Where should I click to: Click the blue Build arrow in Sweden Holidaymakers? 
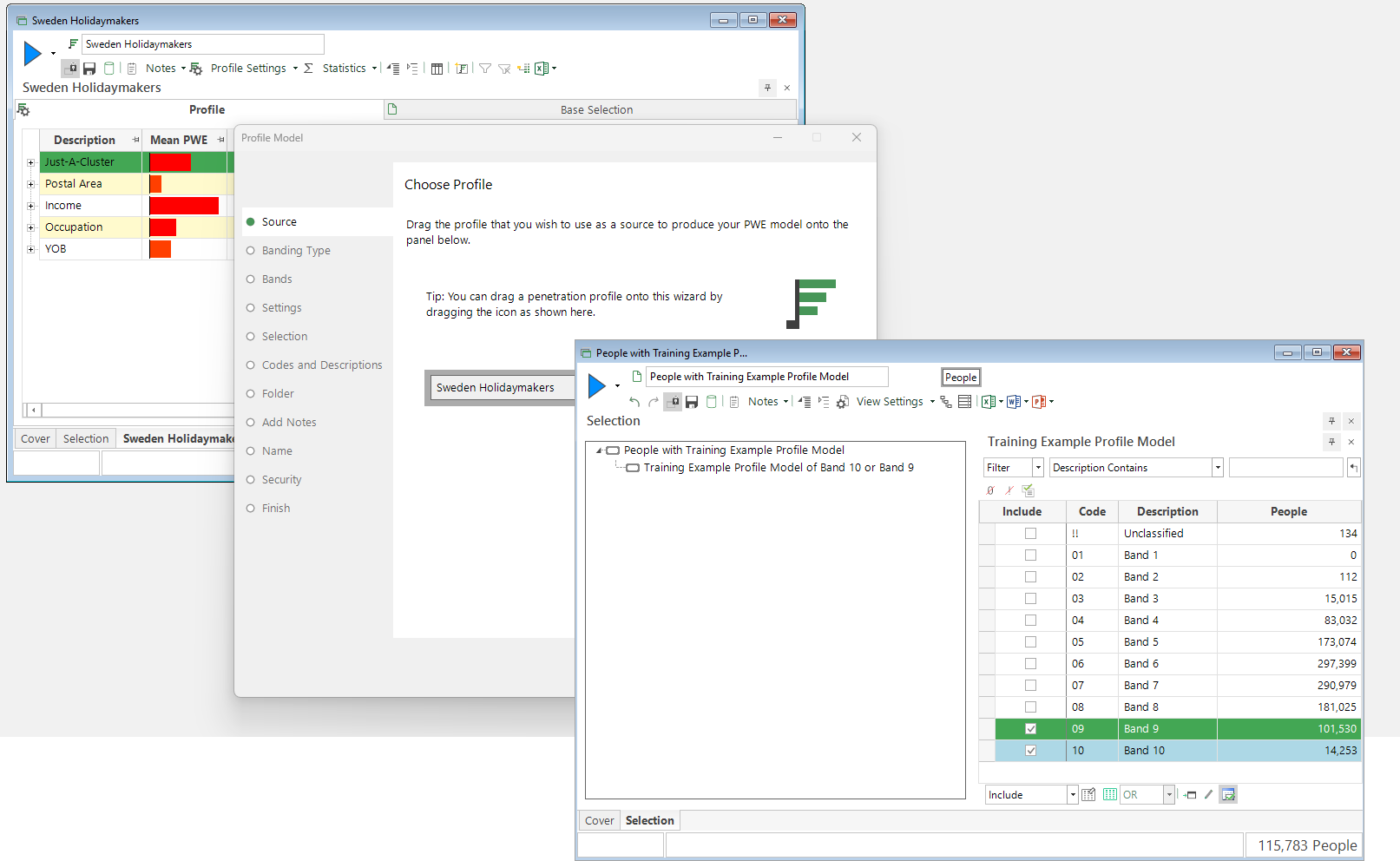pyautogui.click(x=33, y=54)
